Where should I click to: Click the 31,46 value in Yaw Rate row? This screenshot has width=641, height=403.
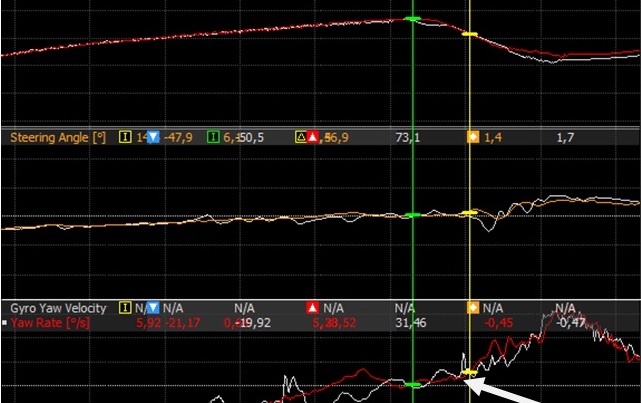click(x=410, y=322)
